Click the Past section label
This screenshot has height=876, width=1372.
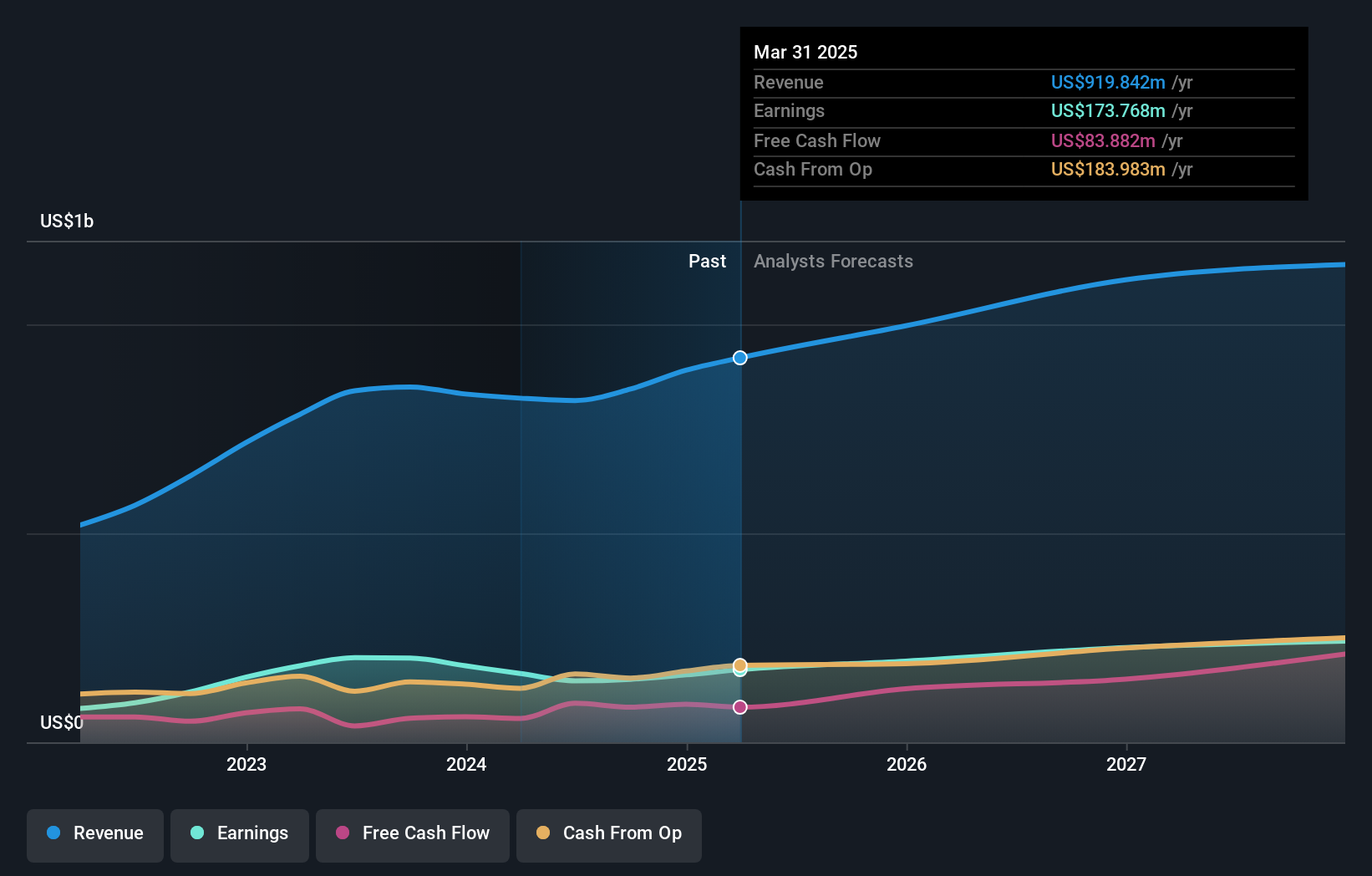click(x=707, y=262)
